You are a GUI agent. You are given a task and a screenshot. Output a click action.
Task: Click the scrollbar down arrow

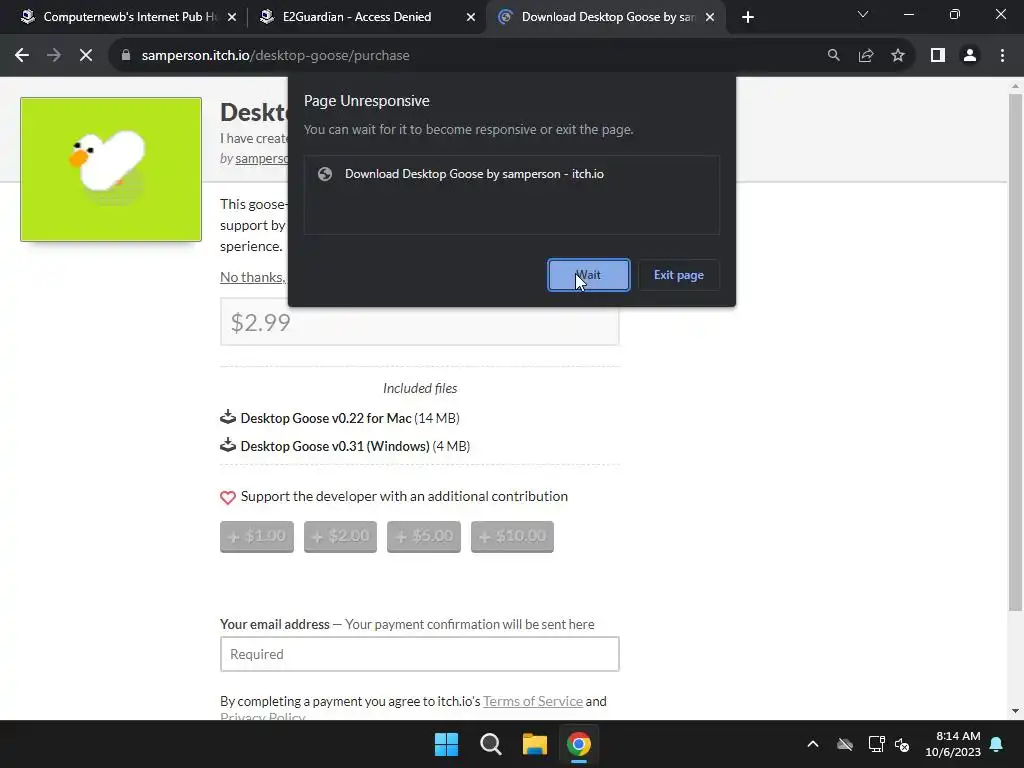coord(1015,711)
